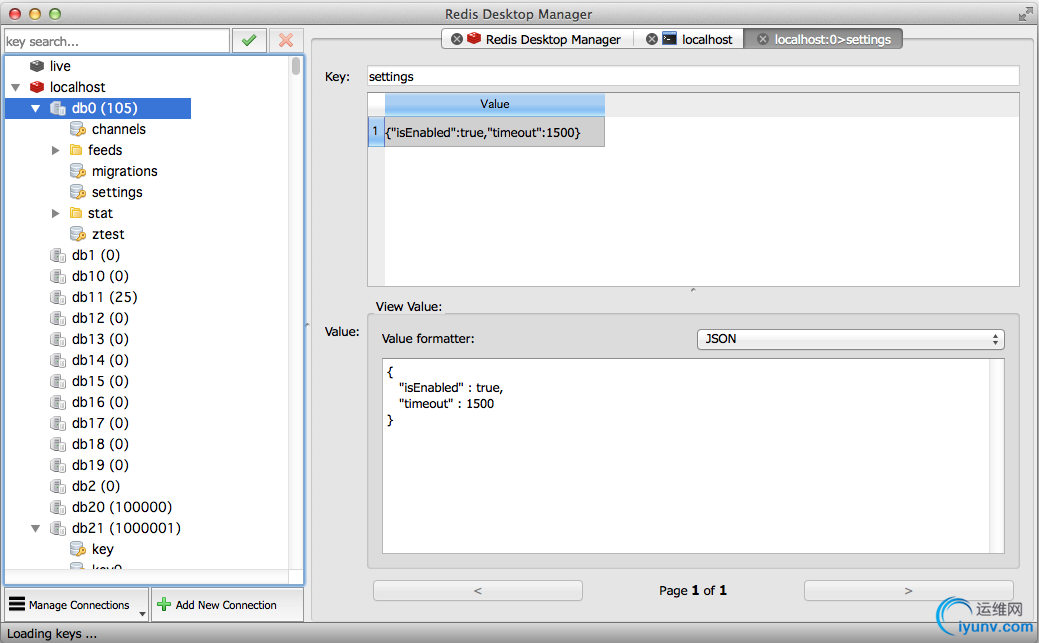Click the red X clear search button
Viewport: 1039px width, 643px height.
[x=286, y=41]
